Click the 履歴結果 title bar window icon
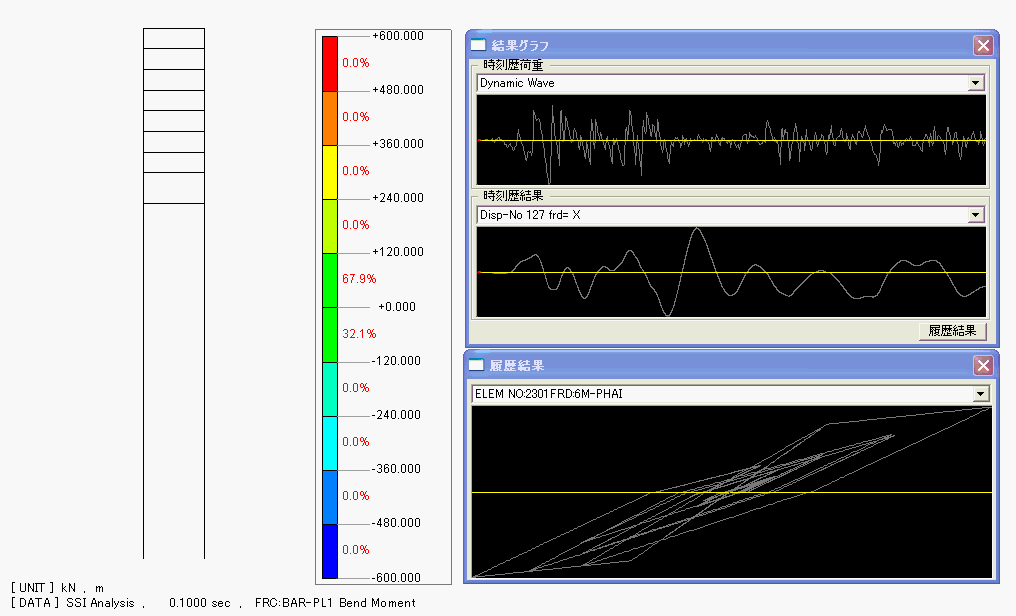This screenshot has height=616, width=1016. [x=476, y=365]
